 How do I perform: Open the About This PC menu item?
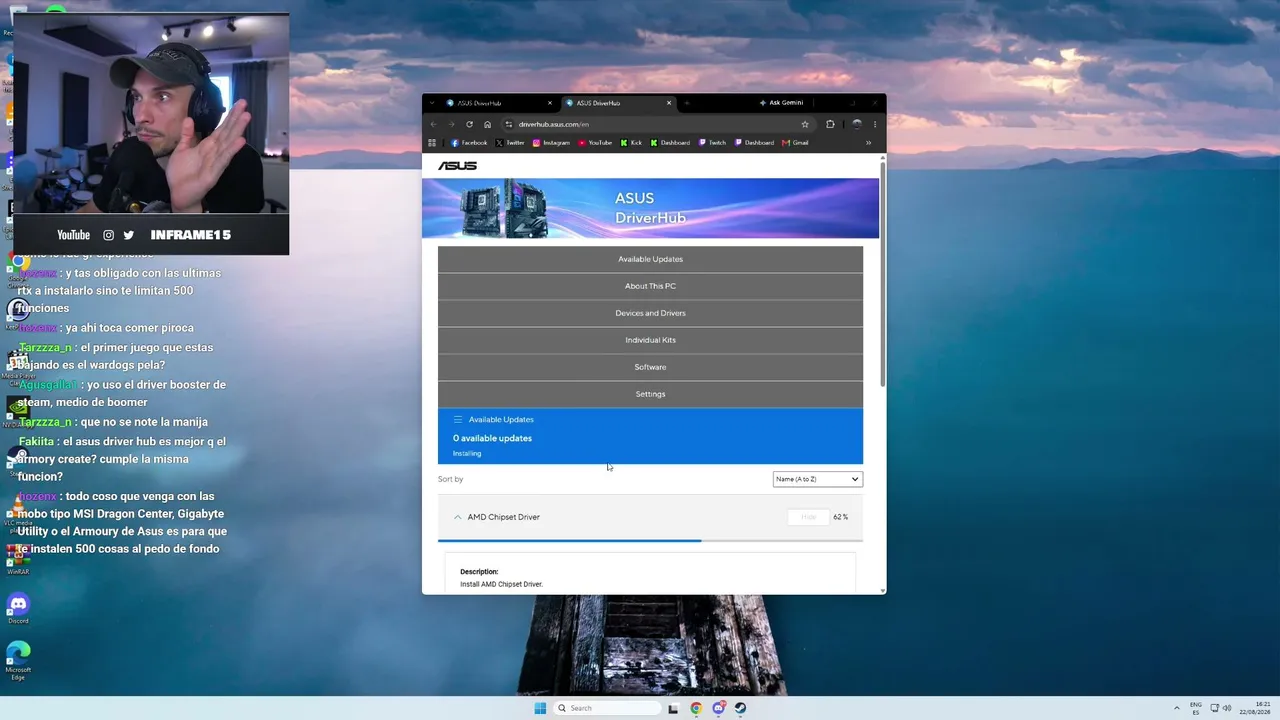coord(650,286)
